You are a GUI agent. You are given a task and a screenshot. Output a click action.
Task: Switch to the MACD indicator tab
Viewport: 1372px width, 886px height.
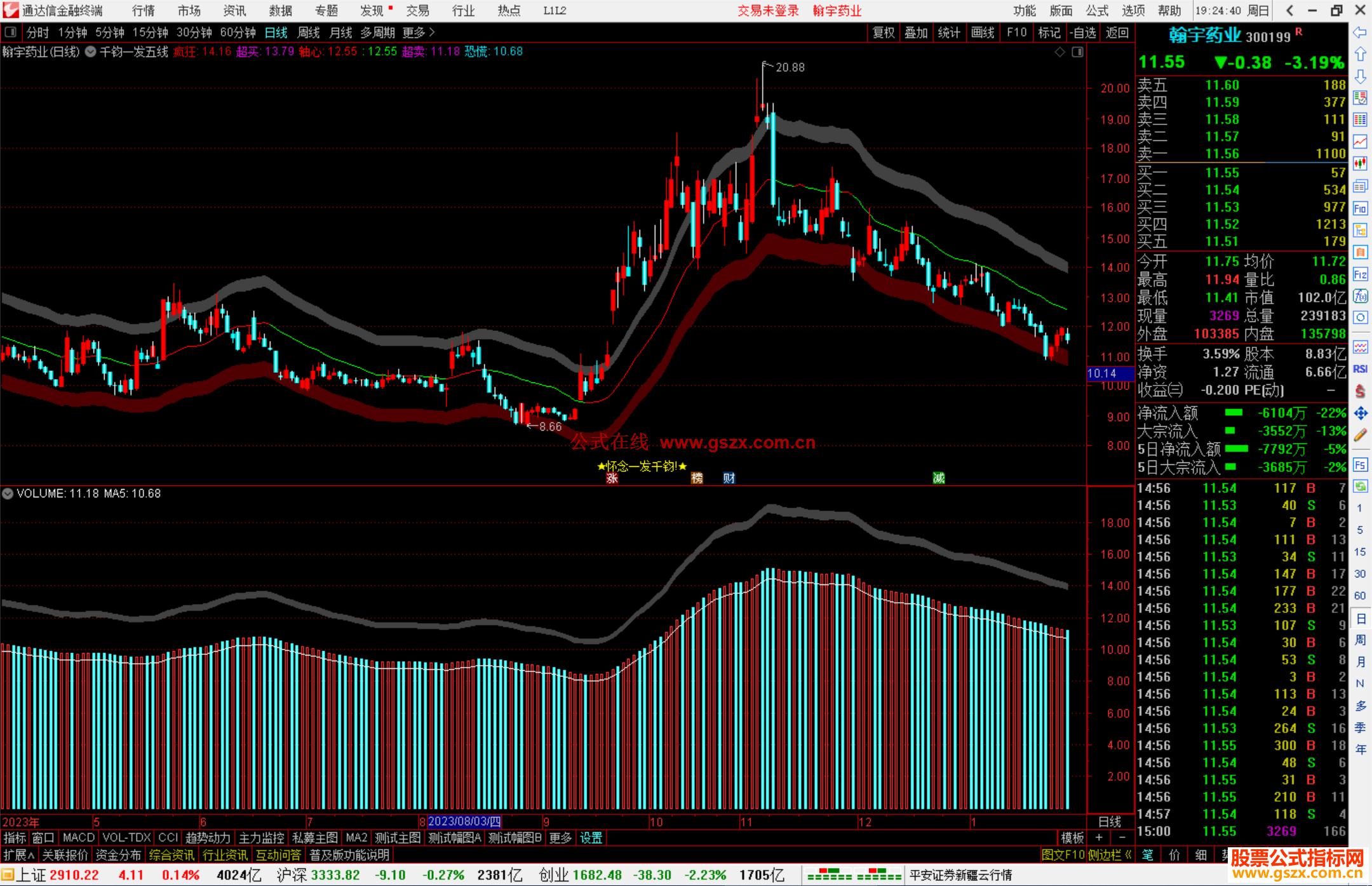click(78, 838)
